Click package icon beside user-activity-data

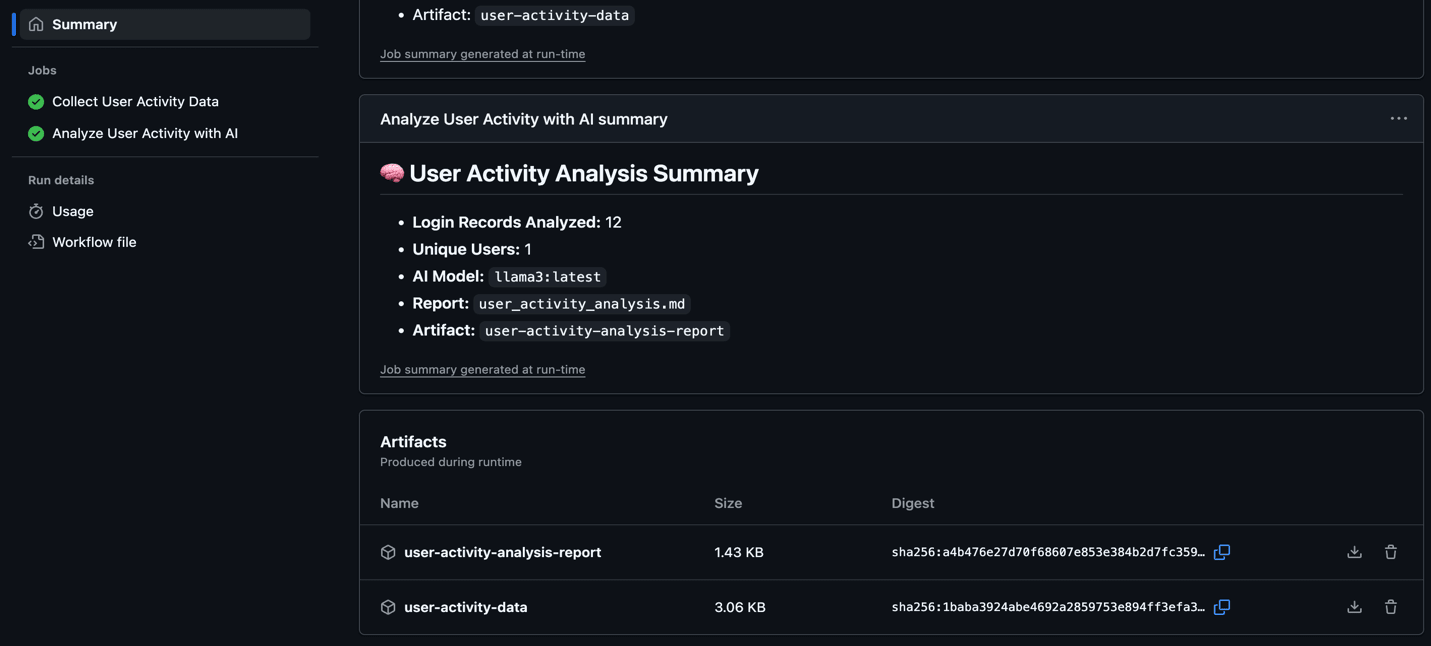pyautogui.click(x=388, y=607)
